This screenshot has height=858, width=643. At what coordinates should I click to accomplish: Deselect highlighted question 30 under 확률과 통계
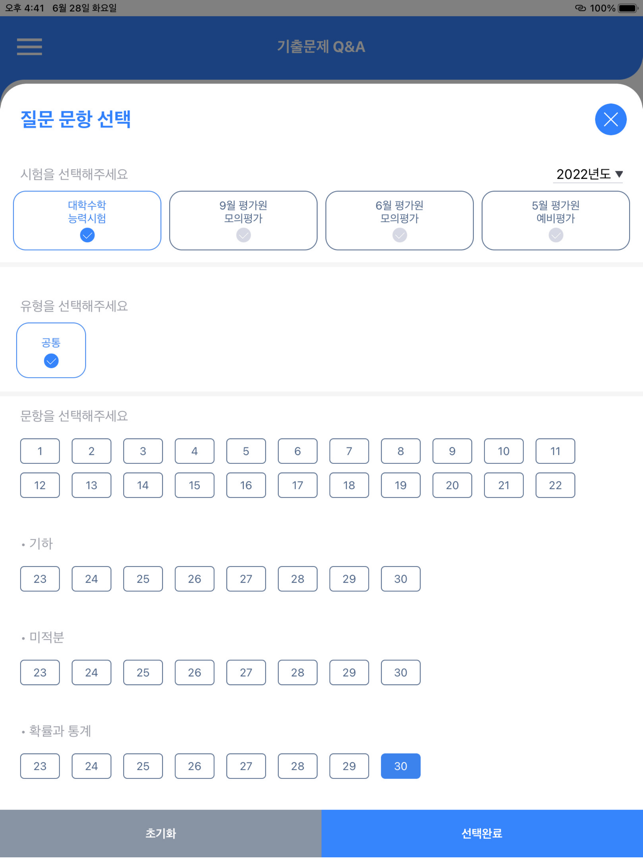click(x=401, y=766)
